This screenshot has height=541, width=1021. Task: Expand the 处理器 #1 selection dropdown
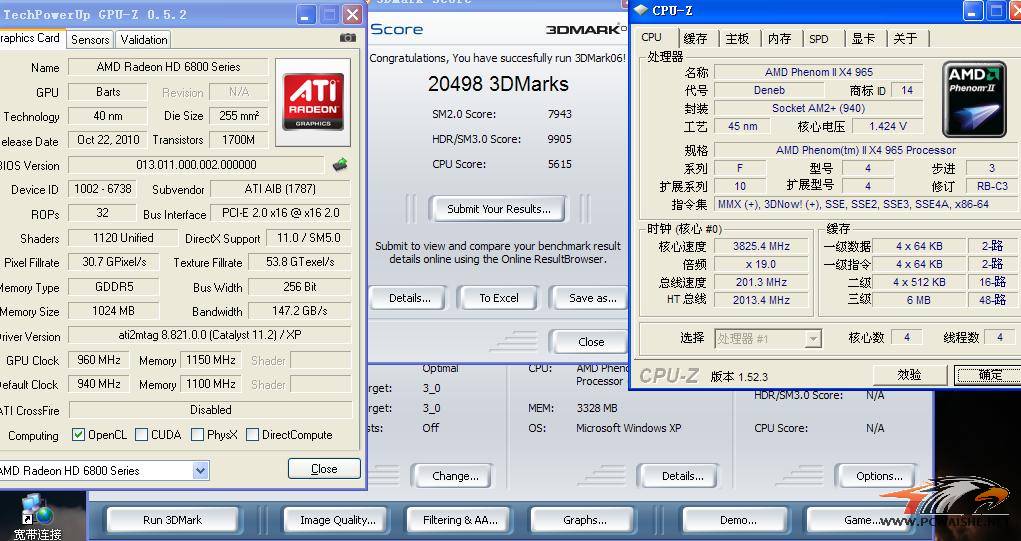(x=812, y=338)
